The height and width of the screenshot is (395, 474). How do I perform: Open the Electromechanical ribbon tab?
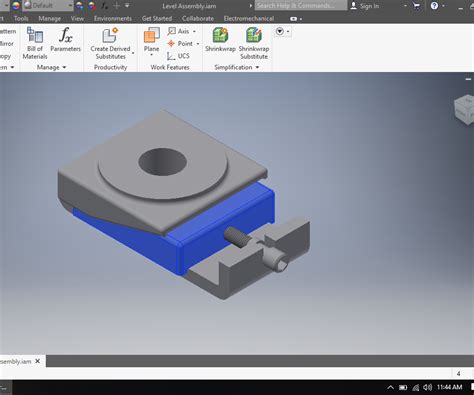(249, 19)
